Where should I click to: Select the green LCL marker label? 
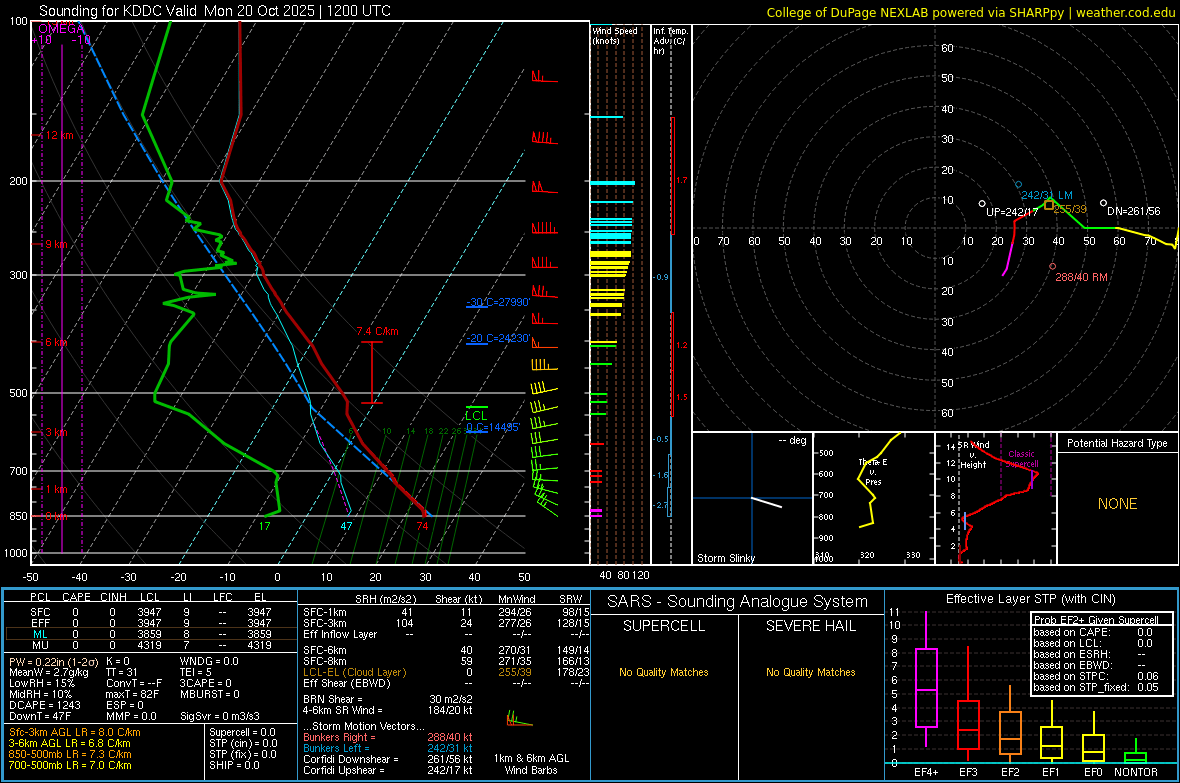click(476, 416)
